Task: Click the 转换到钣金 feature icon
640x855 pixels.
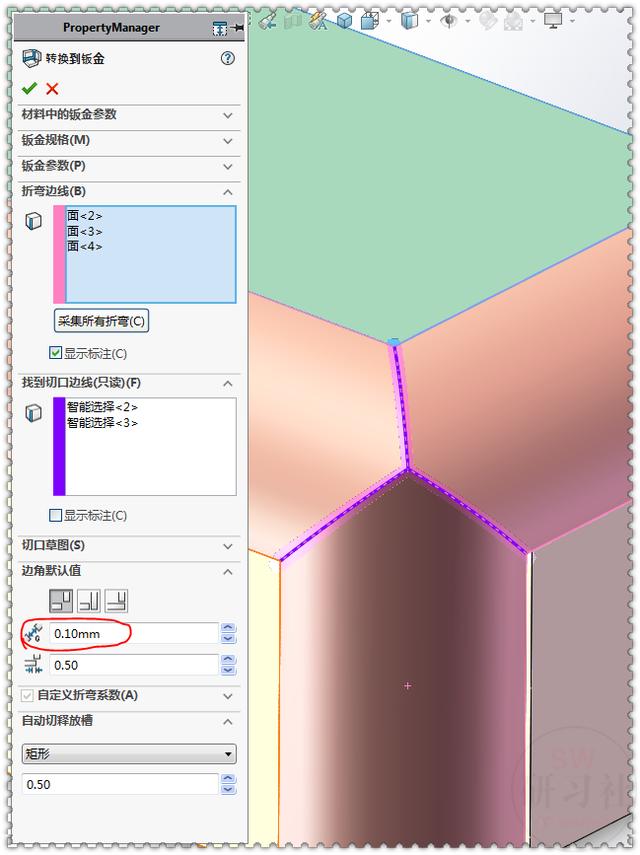Action: click(32, 58)
